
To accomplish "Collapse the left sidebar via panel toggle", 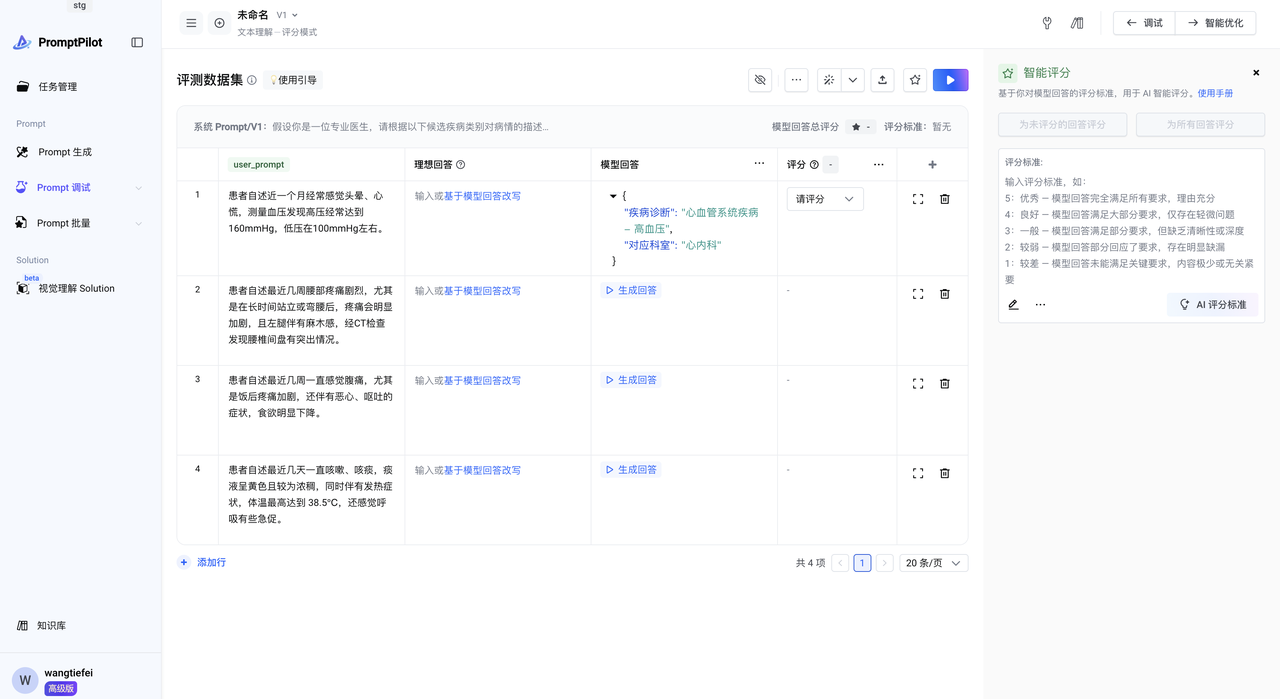I will (137, 43).
